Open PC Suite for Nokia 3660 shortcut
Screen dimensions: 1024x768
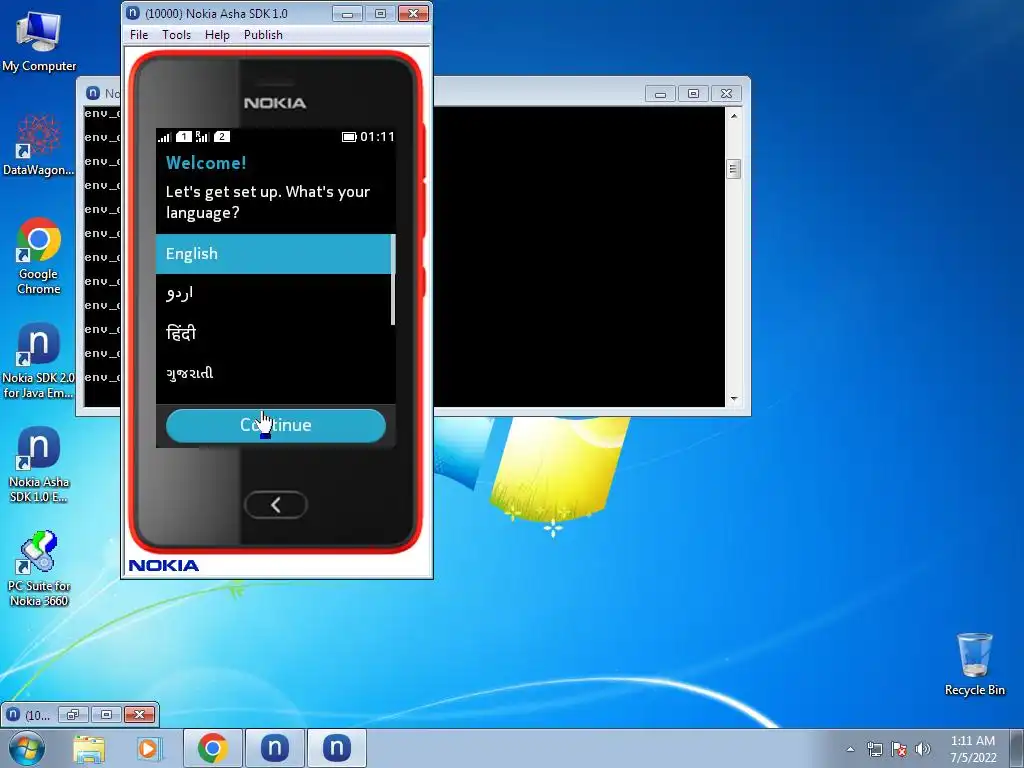(39, 569)
